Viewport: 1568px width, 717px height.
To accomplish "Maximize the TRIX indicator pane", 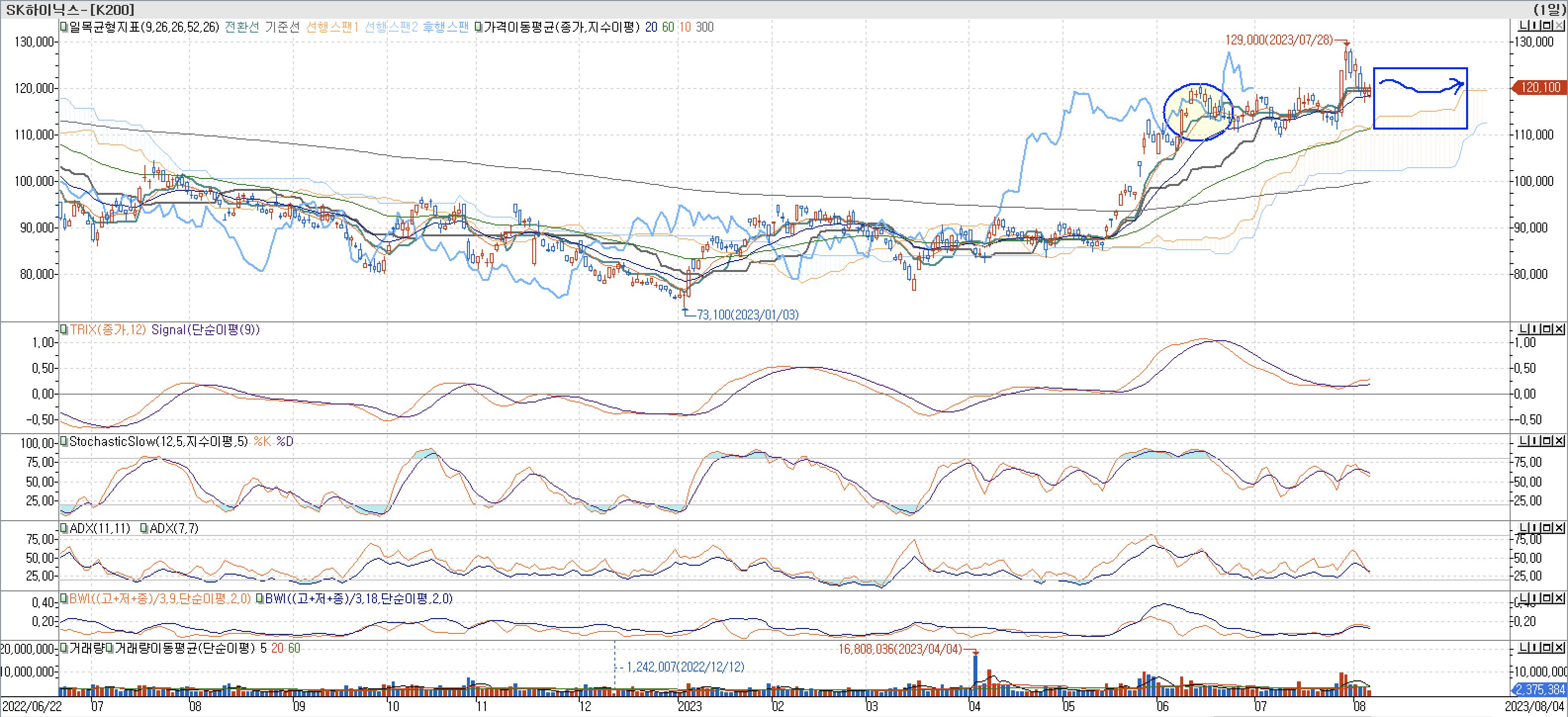I will click(x=1547, y=329).
